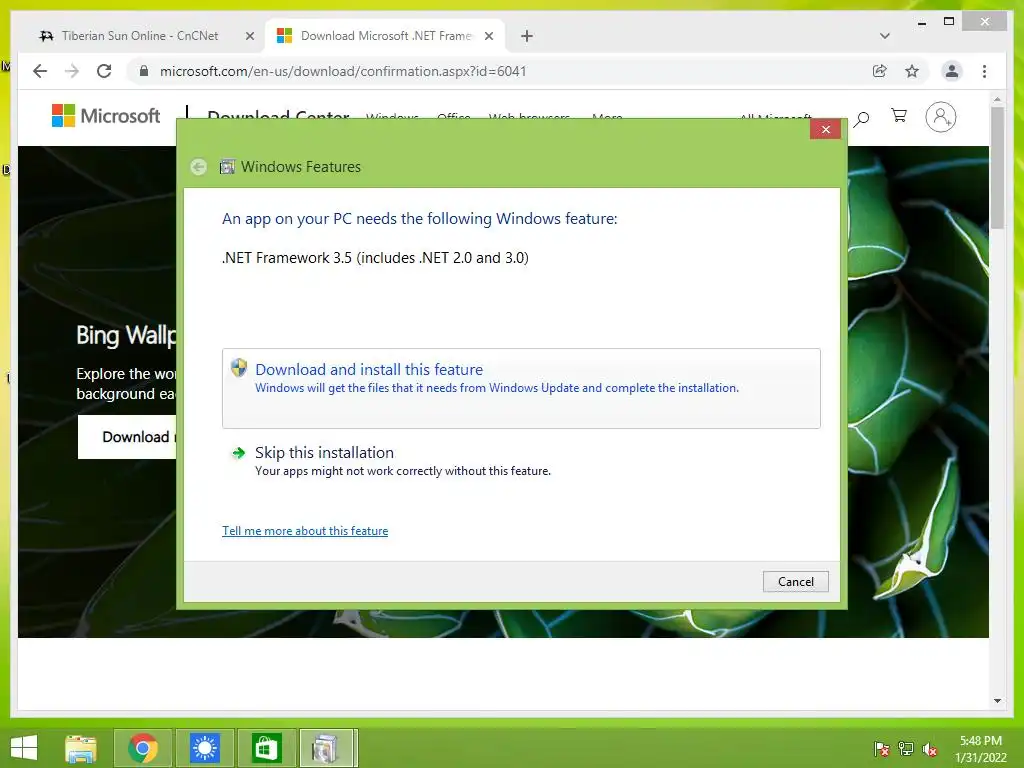Close the Download Microsoft .NET tab
The width and height of the screenshot is (1024, 768).
[x=488, y=36]
